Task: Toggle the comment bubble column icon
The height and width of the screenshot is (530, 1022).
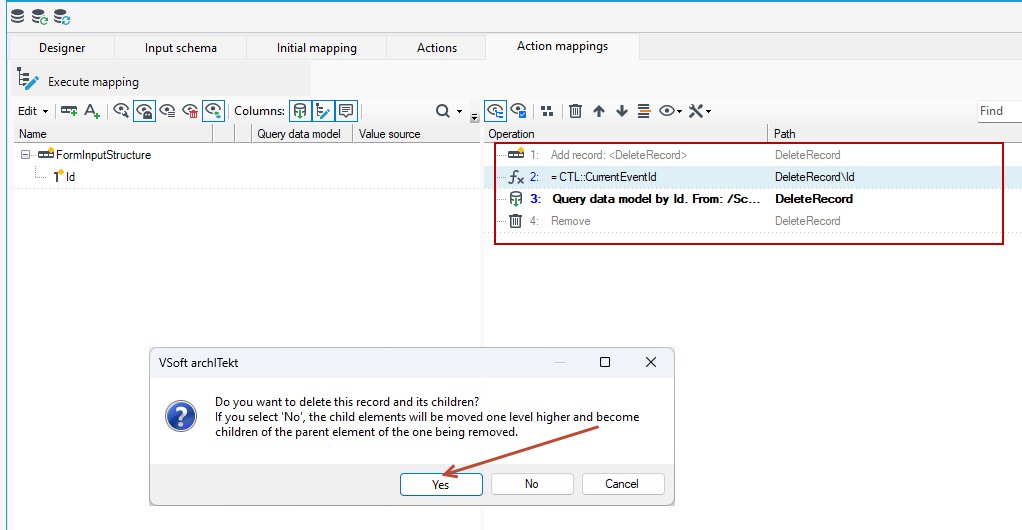Action: coord(346,111)
